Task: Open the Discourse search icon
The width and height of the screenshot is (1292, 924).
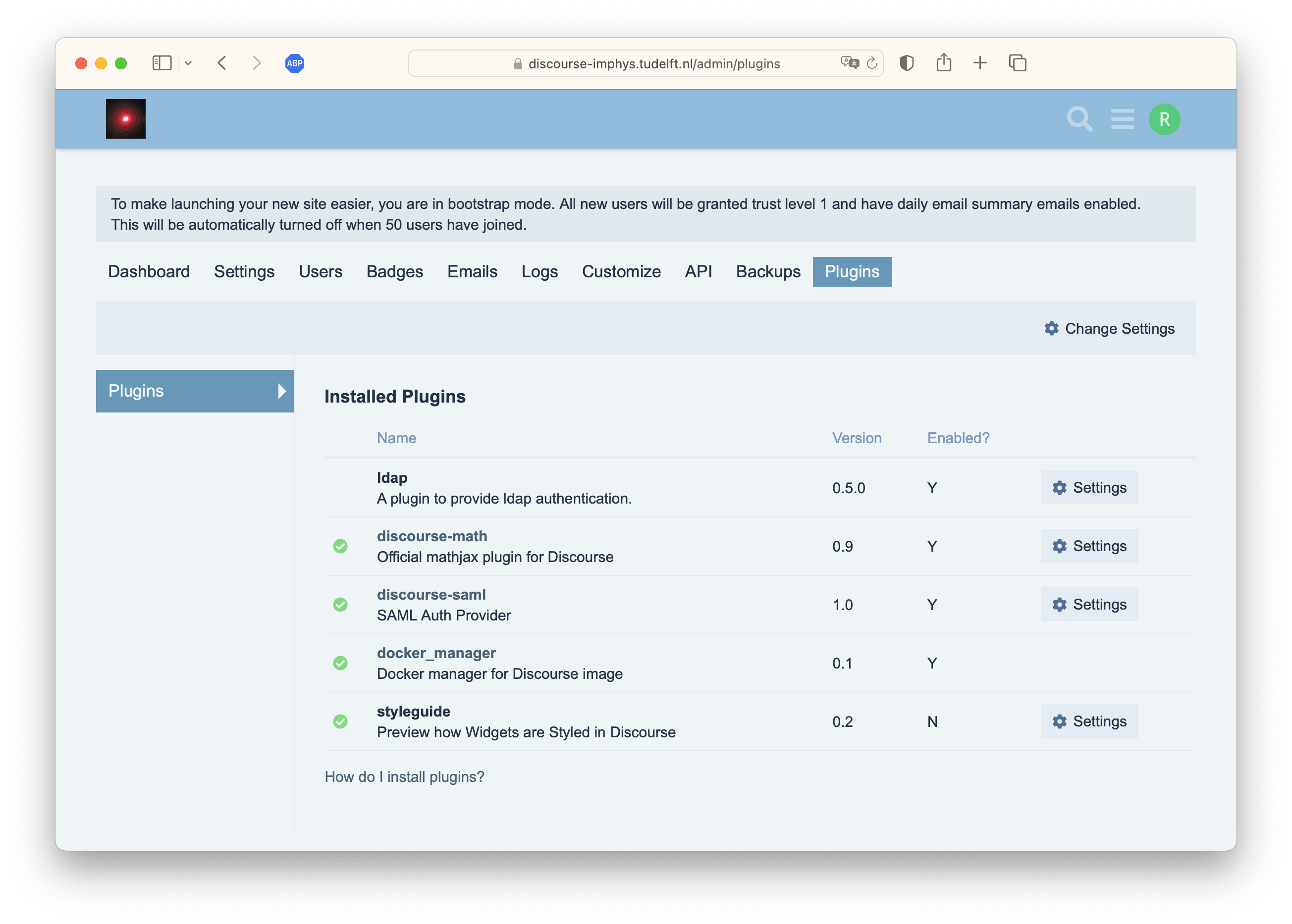Action: coord(1078,119)
